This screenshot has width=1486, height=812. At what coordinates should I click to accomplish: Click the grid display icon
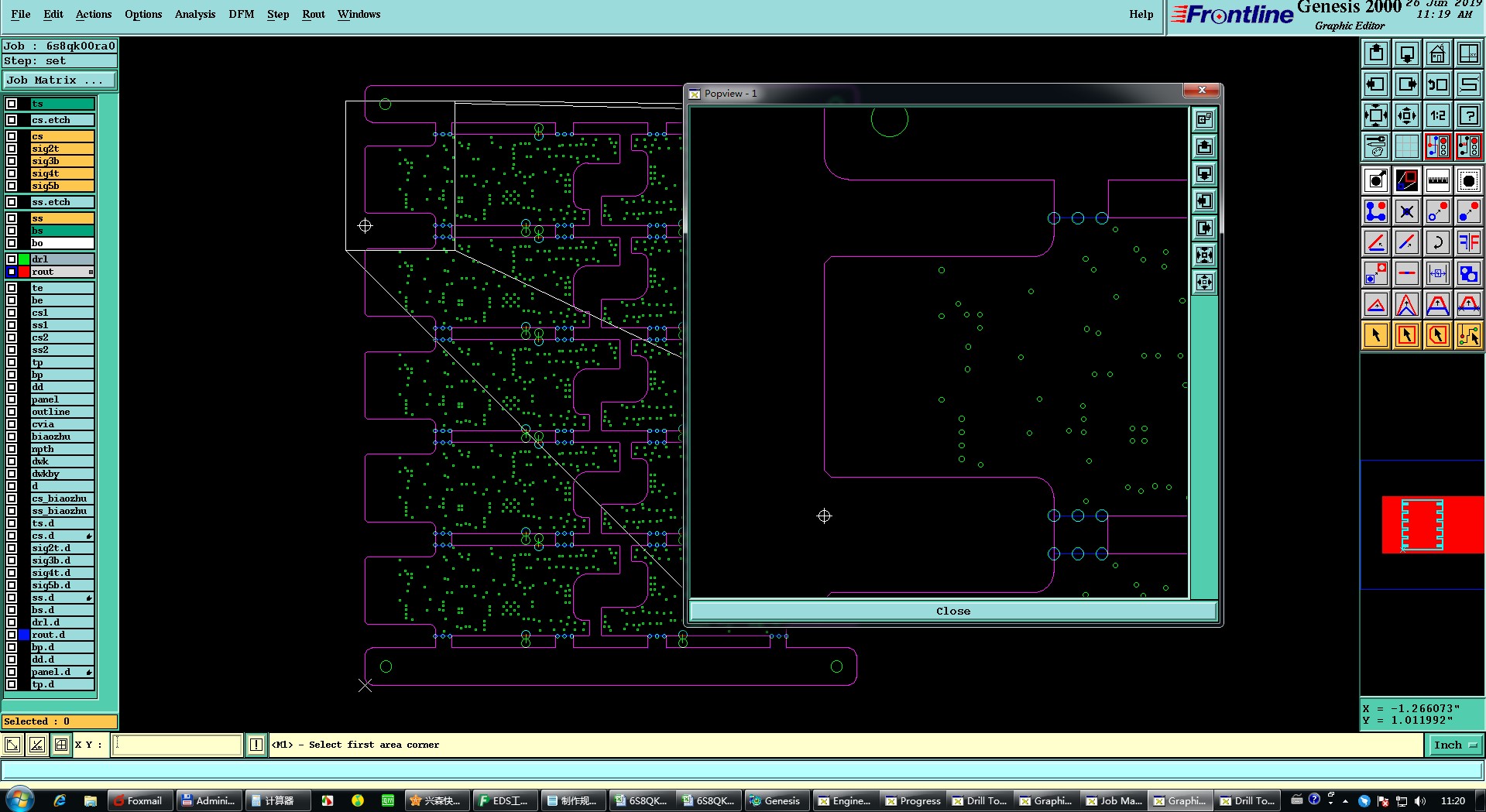coord(1407,146)
